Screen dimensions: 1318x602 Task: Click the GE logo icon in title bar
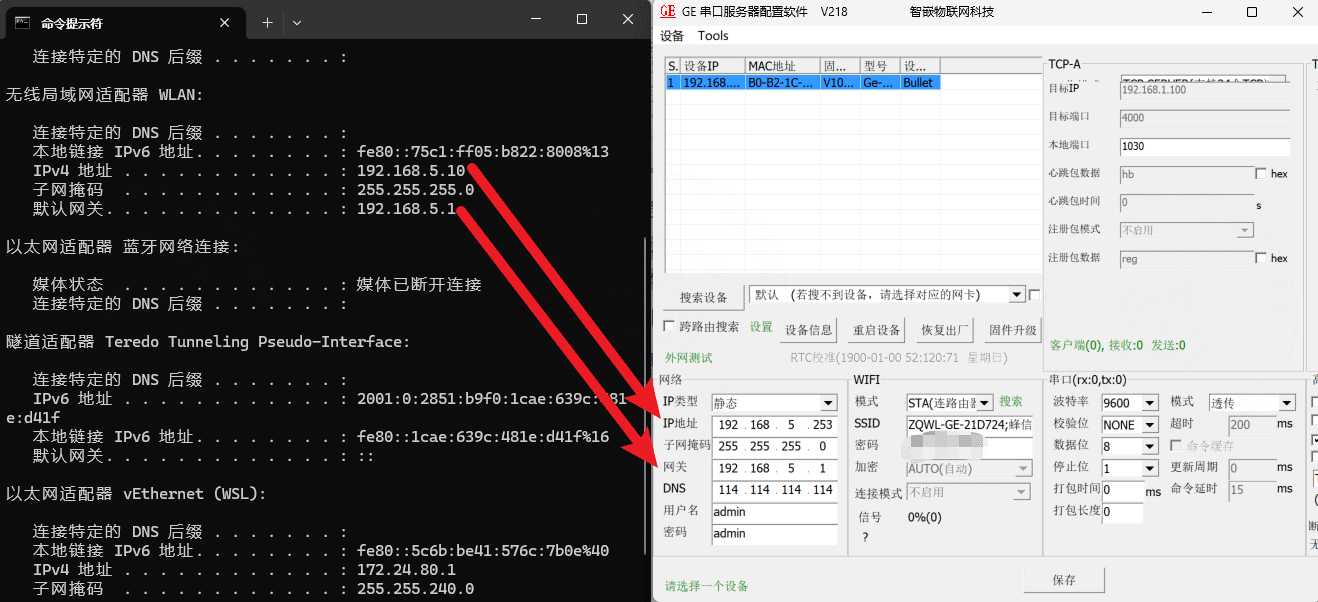coord(667,12)
